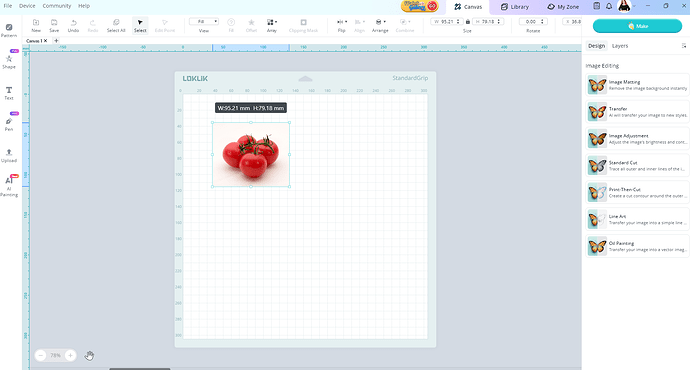The width and height of the screenshot is (690, 370).
Task: Add a new canvas tab
Action: (x=56, y=40)
